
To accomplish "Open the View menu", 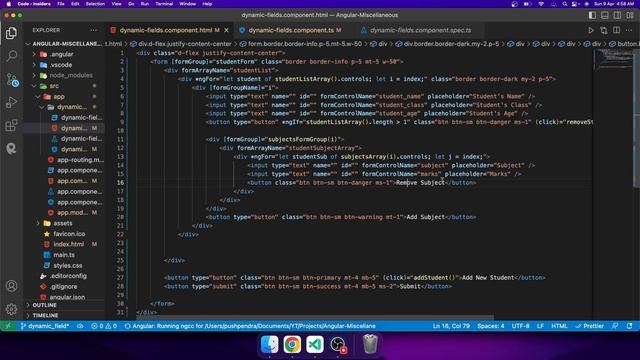I will (x=116, y=4).
